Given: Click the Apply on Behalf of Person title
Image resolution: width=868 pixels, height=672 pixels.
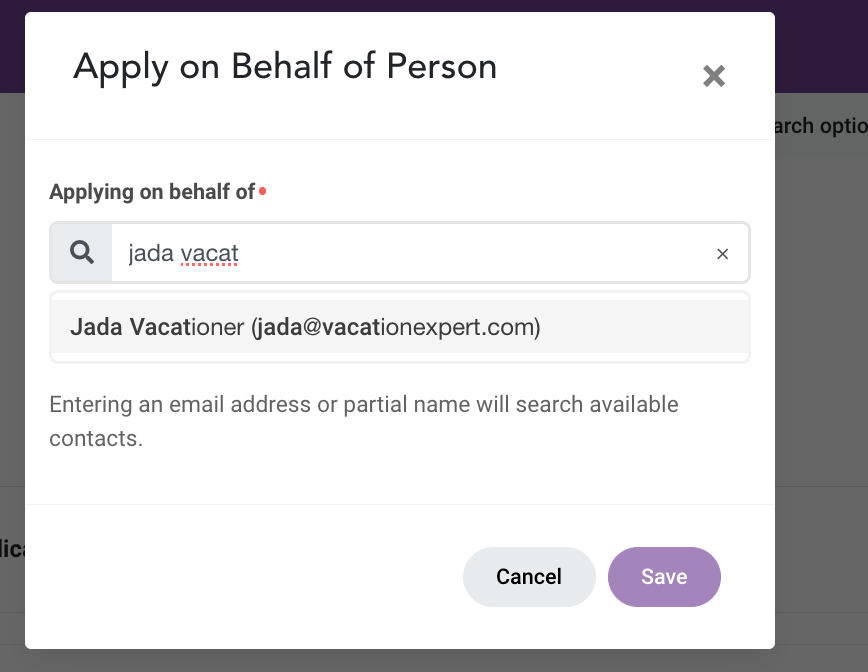Looking at the screenshot, I should [x=285, y=67].
